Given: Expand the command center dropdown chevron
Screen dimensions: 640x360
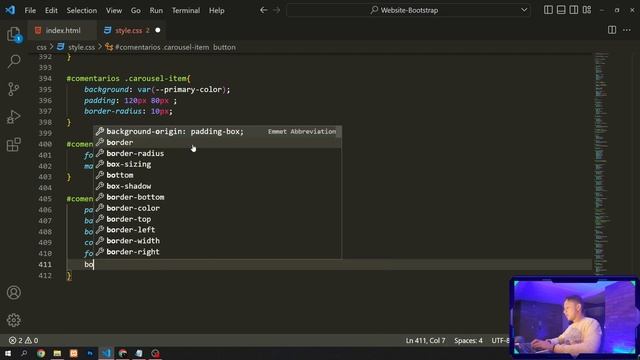Looking at the screenshot, I should point(524,10).
